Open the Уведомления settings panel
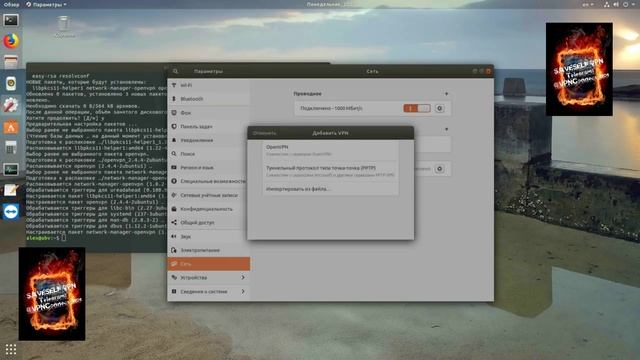The height and width of the screenshot is (360, 640). [x=209, y=140]
